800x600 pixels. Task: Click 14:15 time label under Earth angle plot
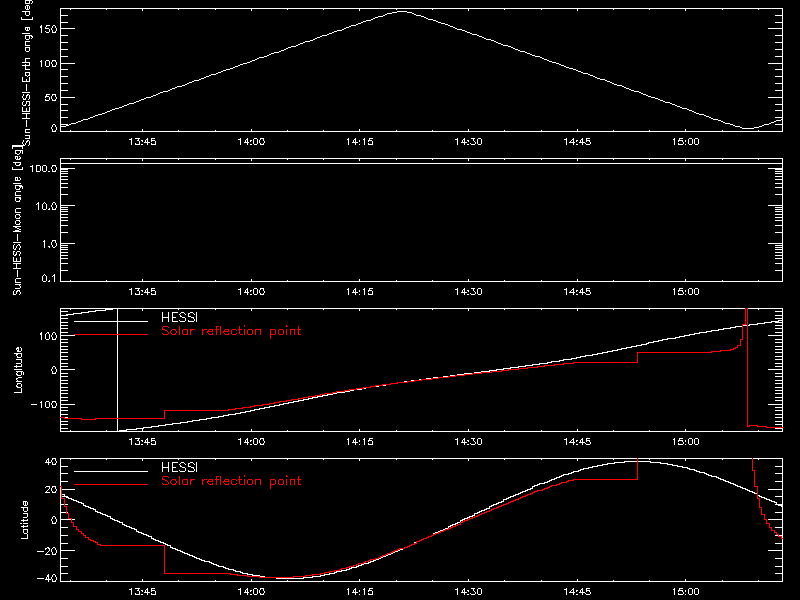click(x=360, y=142)
